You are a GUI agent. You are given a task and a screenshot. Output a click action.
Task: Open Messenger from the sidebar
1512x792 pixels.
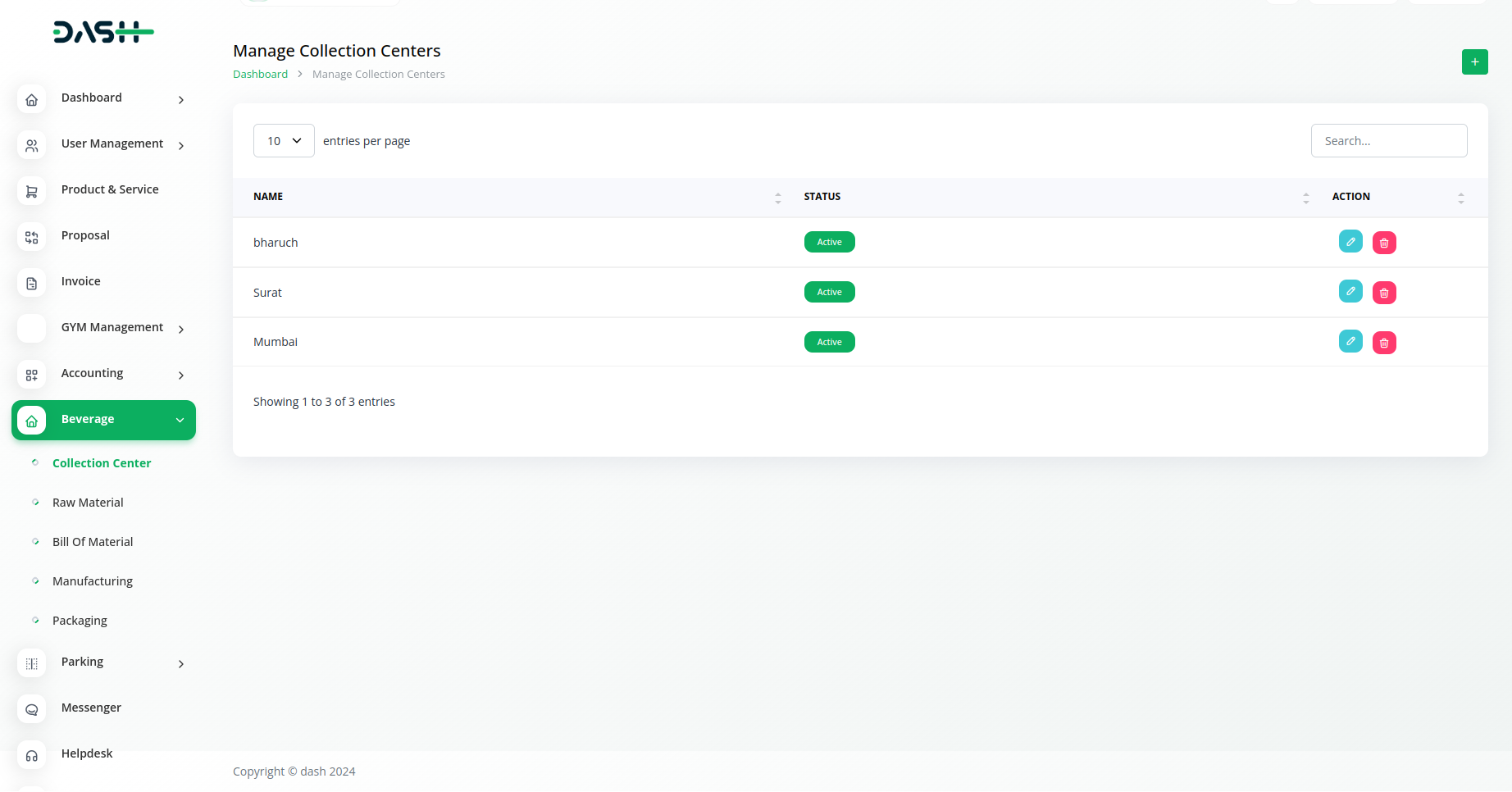coord(91,708)
